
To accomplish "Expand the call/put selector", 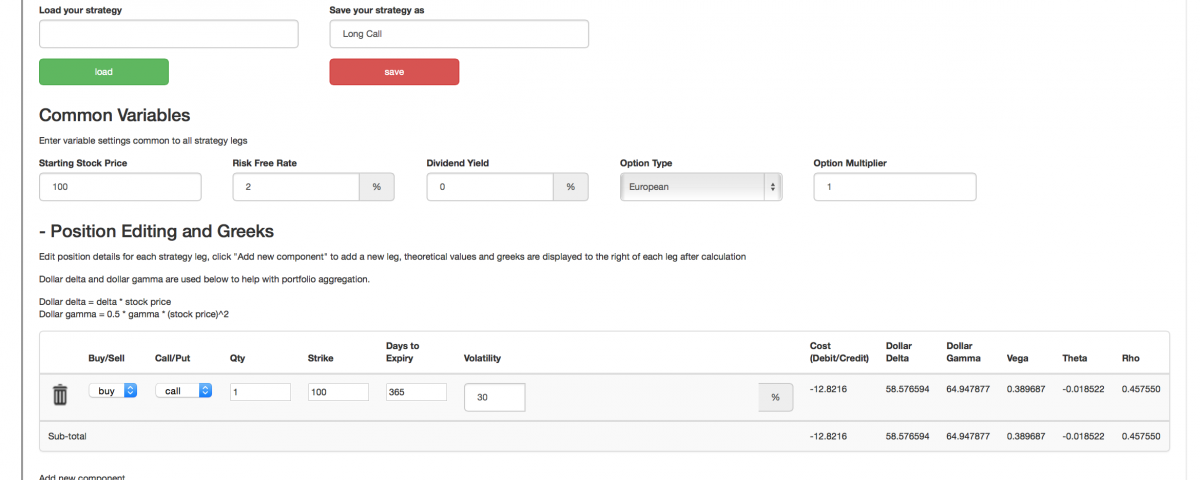I will (184, 391).
